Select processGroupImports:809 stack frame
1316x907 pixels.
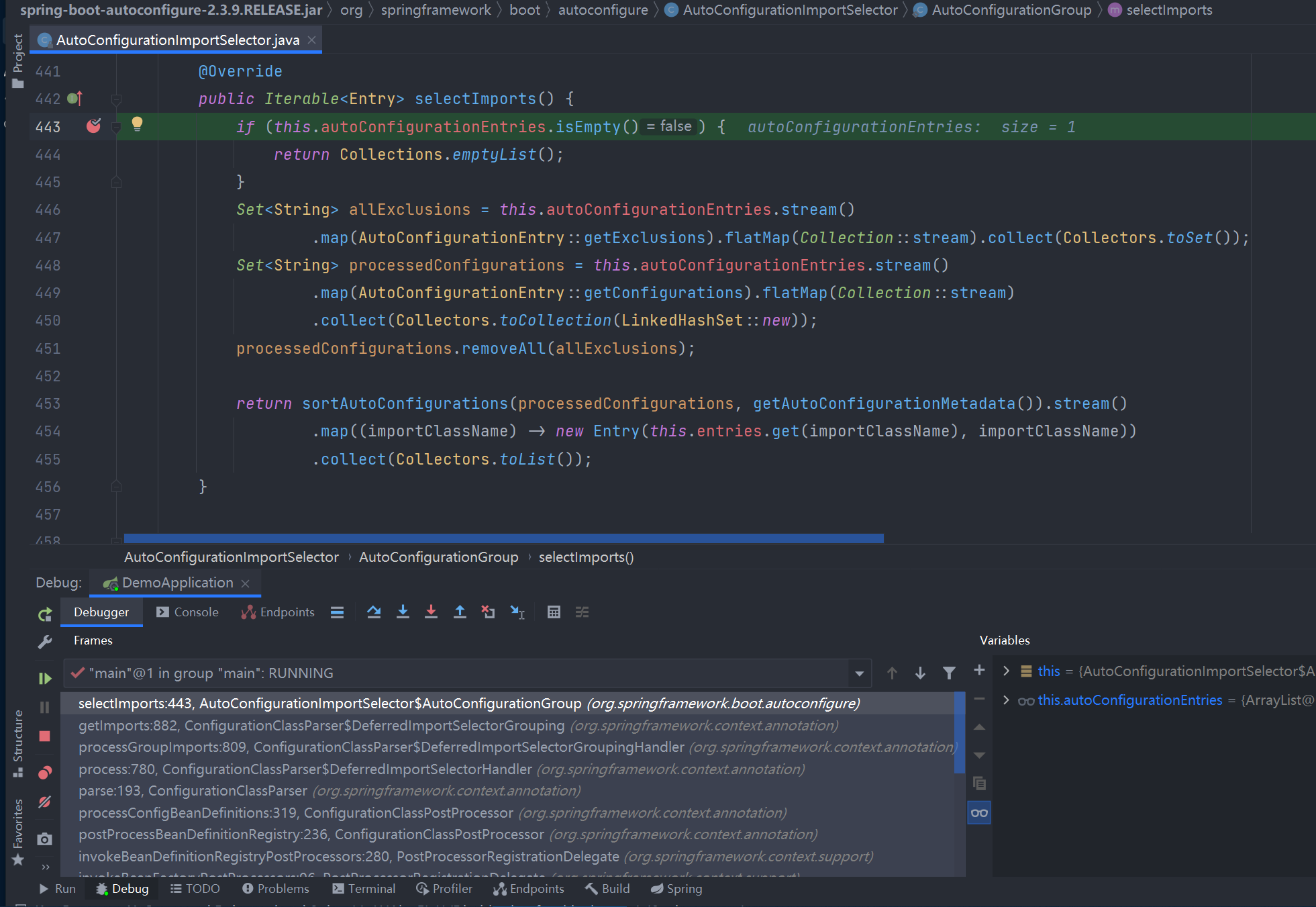click(x=507, y=747)
